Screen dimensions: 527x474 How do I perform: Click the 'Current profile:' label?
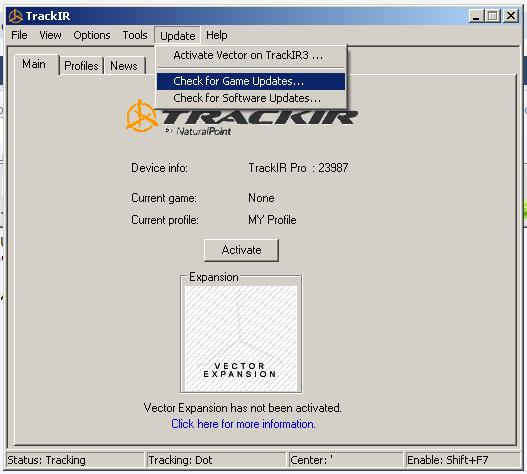point(165,220)
